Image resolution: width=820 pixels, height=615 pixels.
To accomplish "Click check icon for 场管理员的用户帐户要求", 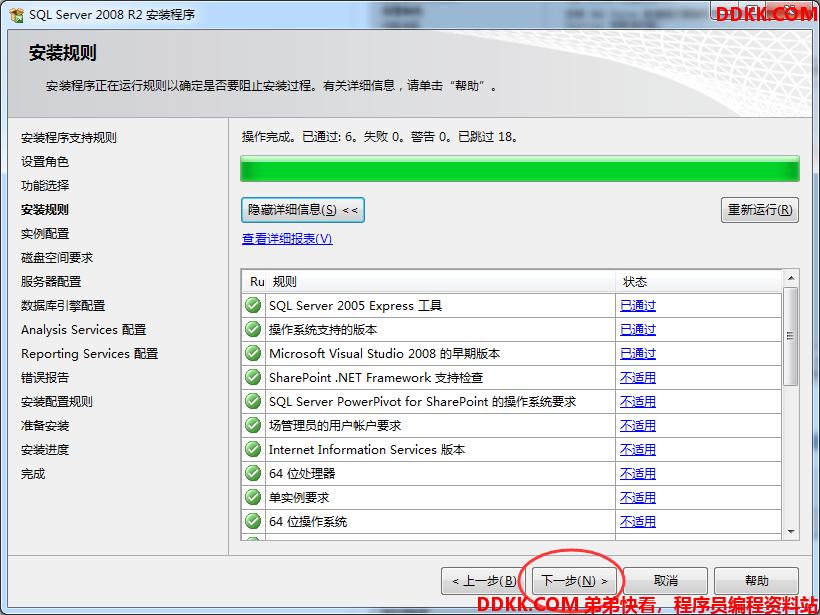I will [253, 425].
